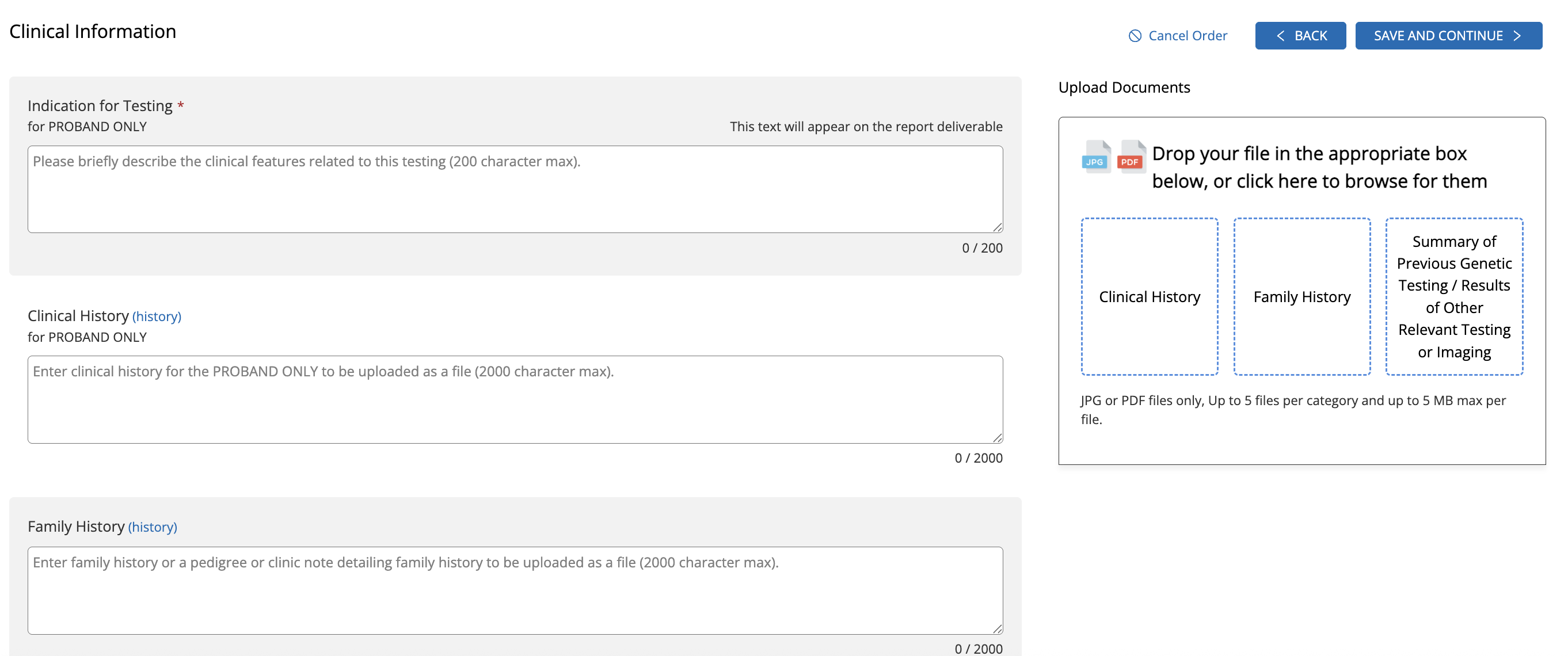The height and width of the screenshot is (656, 1568).
Task: Focus the Family History text area
Action: point(515,591)
